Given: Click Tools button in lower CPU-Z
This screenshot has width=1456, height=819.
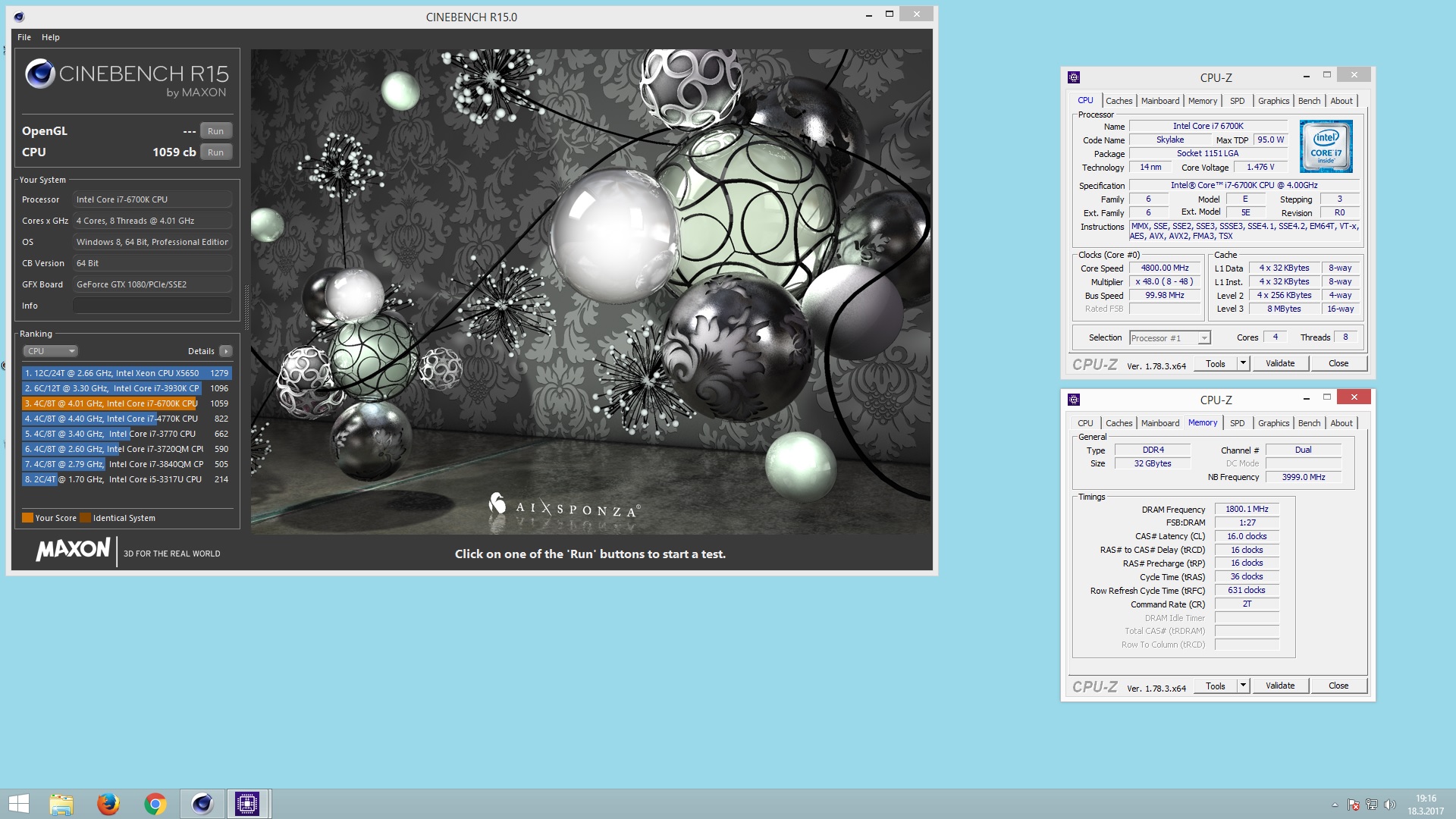Looking at the screenshot, I should (1216, 686).
